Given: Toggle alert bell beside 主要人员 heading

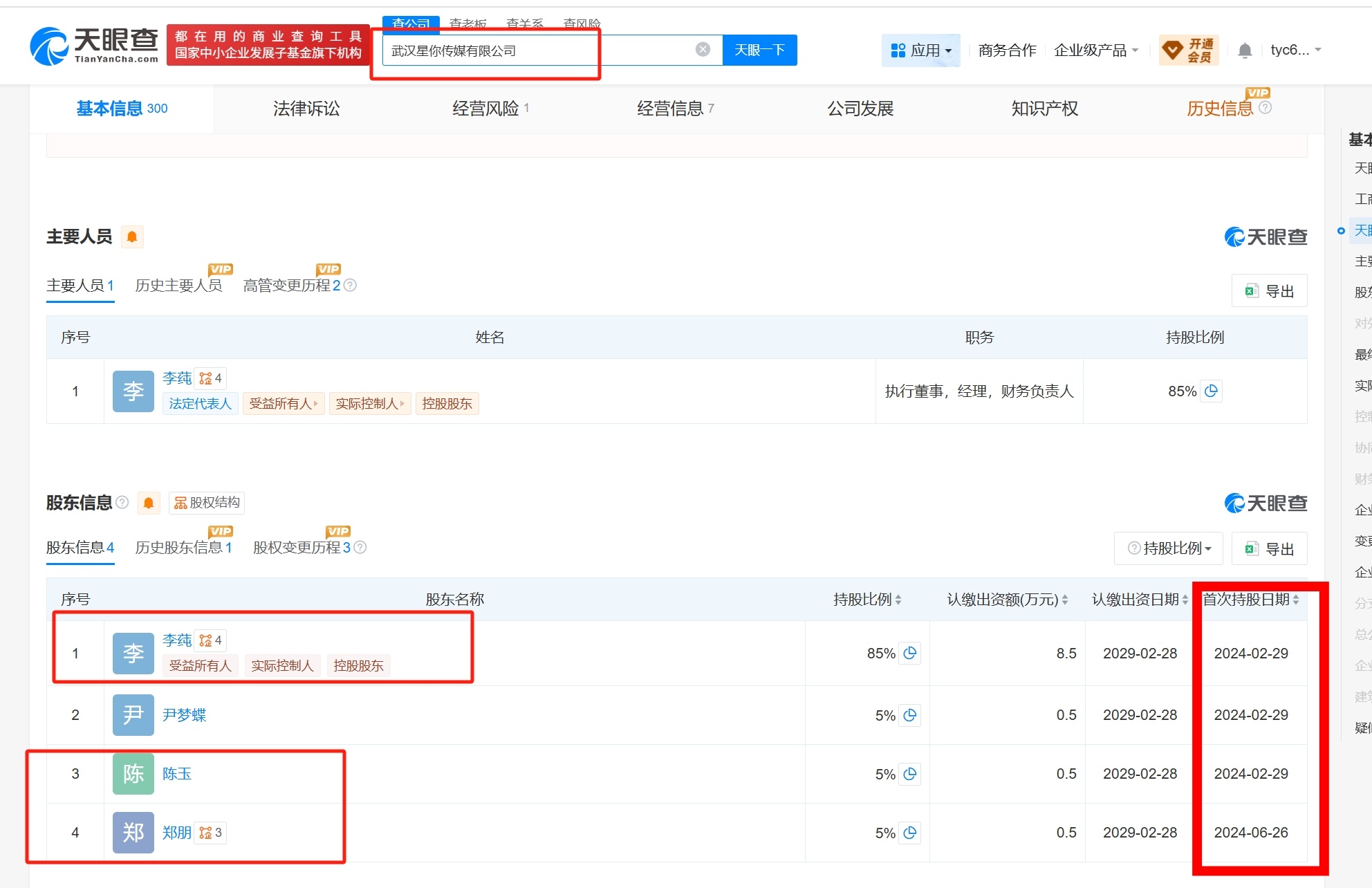Looking at the screenshot, I should coord(132,237).
